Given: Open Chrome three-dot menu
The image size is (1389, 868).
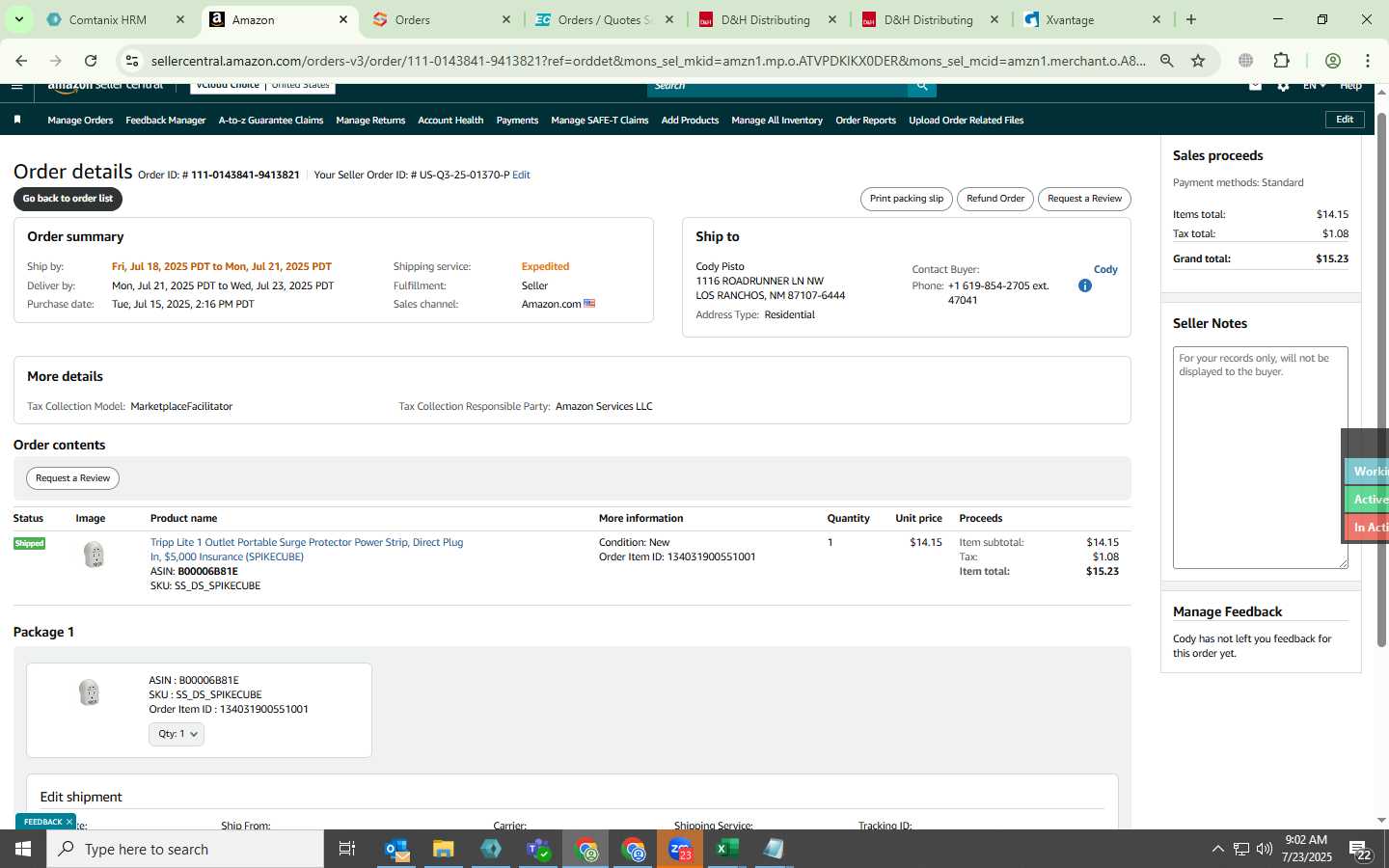Looking at the screenshot, I should [1367, 61].
